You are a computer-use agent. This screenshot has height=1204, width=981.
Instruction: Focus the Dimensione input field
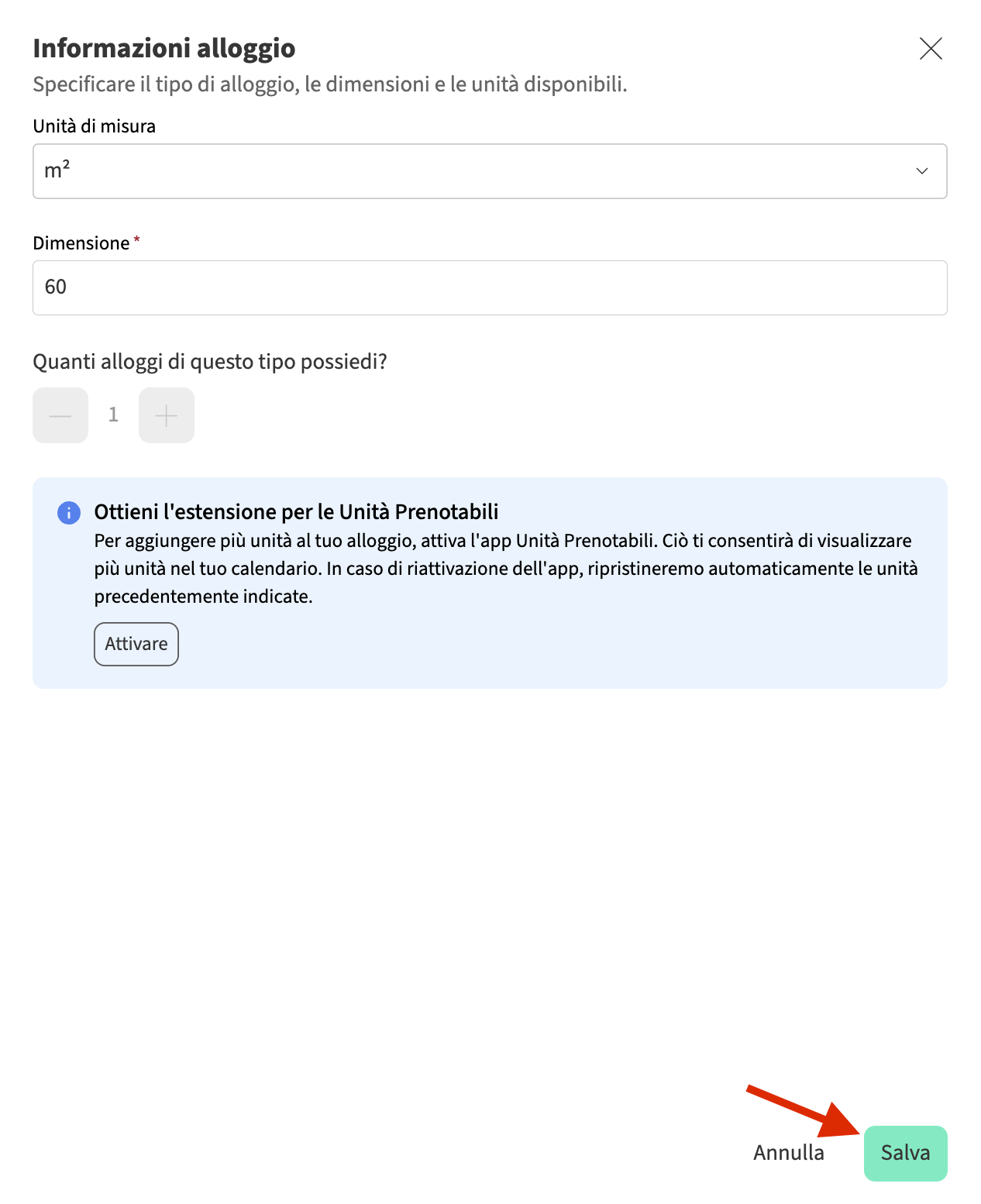pos(490,287)
